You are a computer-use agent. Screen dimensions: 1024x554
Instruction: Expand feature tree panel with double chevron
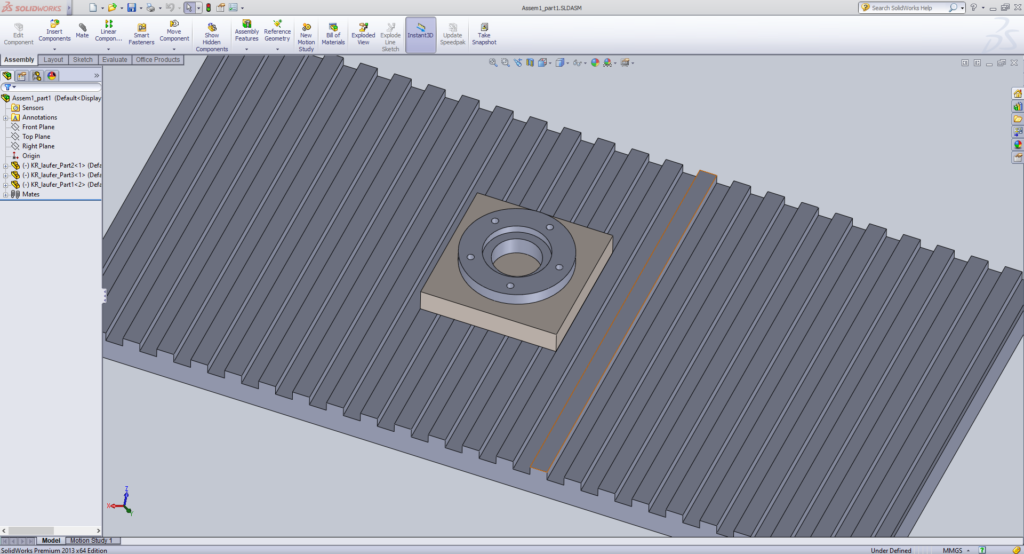point(97,76)
